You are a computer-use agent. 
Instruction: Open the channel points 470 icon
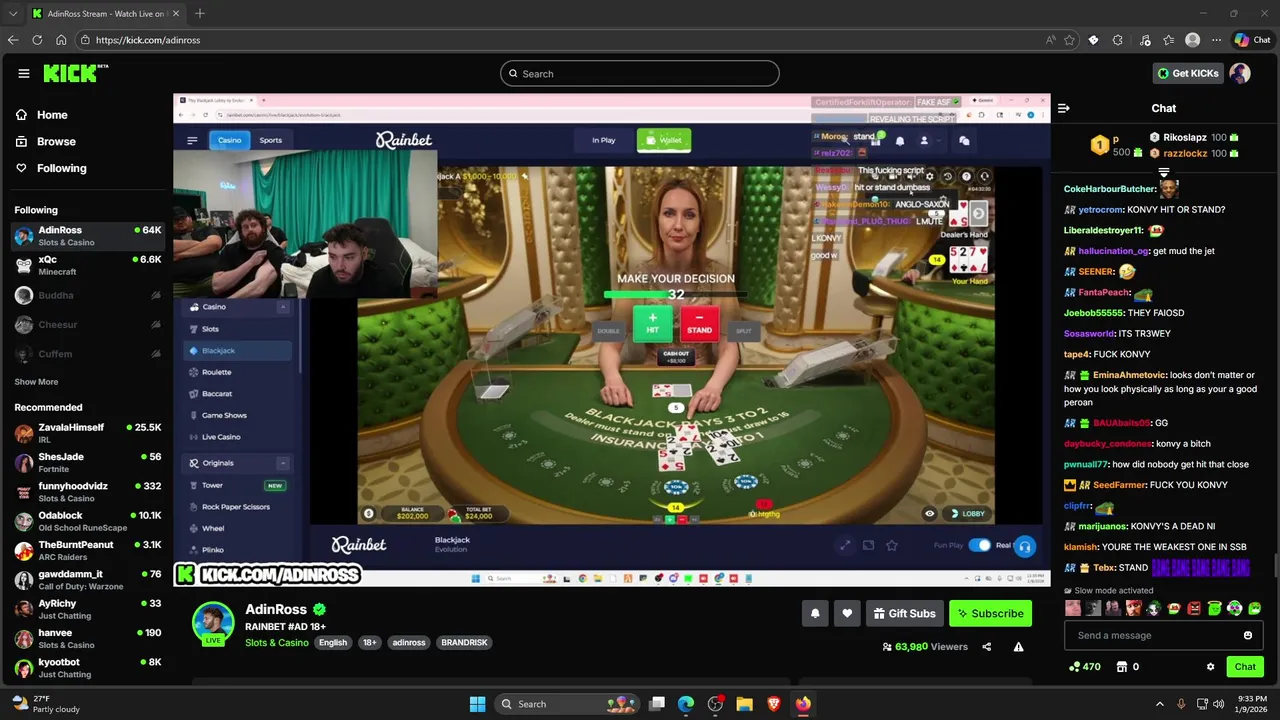(1085, 667)
